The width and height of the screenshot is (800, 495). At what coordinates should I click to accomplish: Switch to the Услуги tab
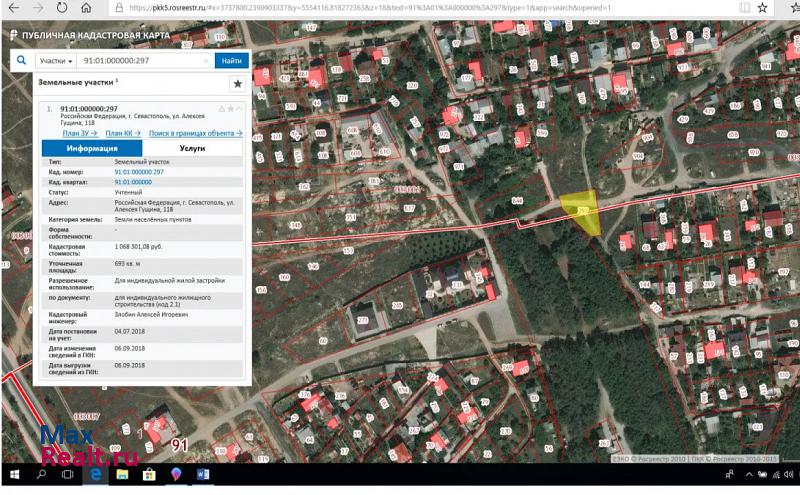coord(192,147)
